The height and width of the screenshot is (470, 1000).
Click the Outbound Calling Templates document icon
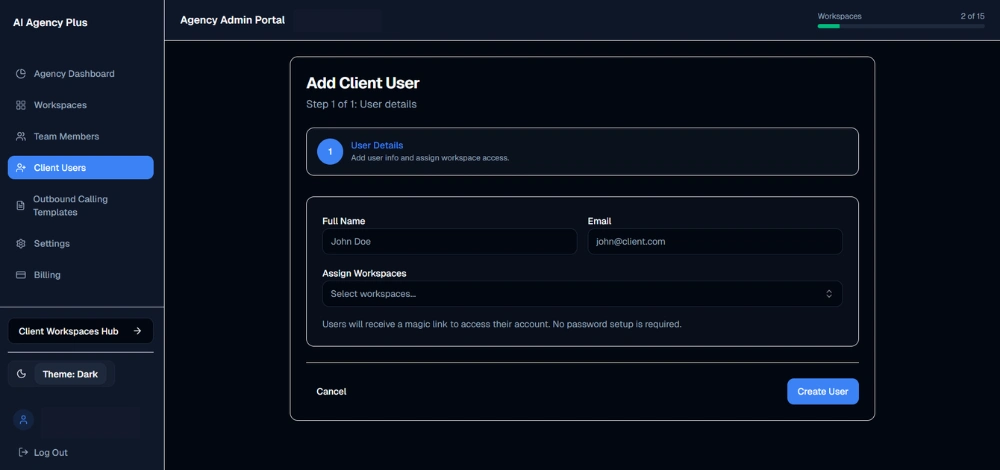point(20,205)
